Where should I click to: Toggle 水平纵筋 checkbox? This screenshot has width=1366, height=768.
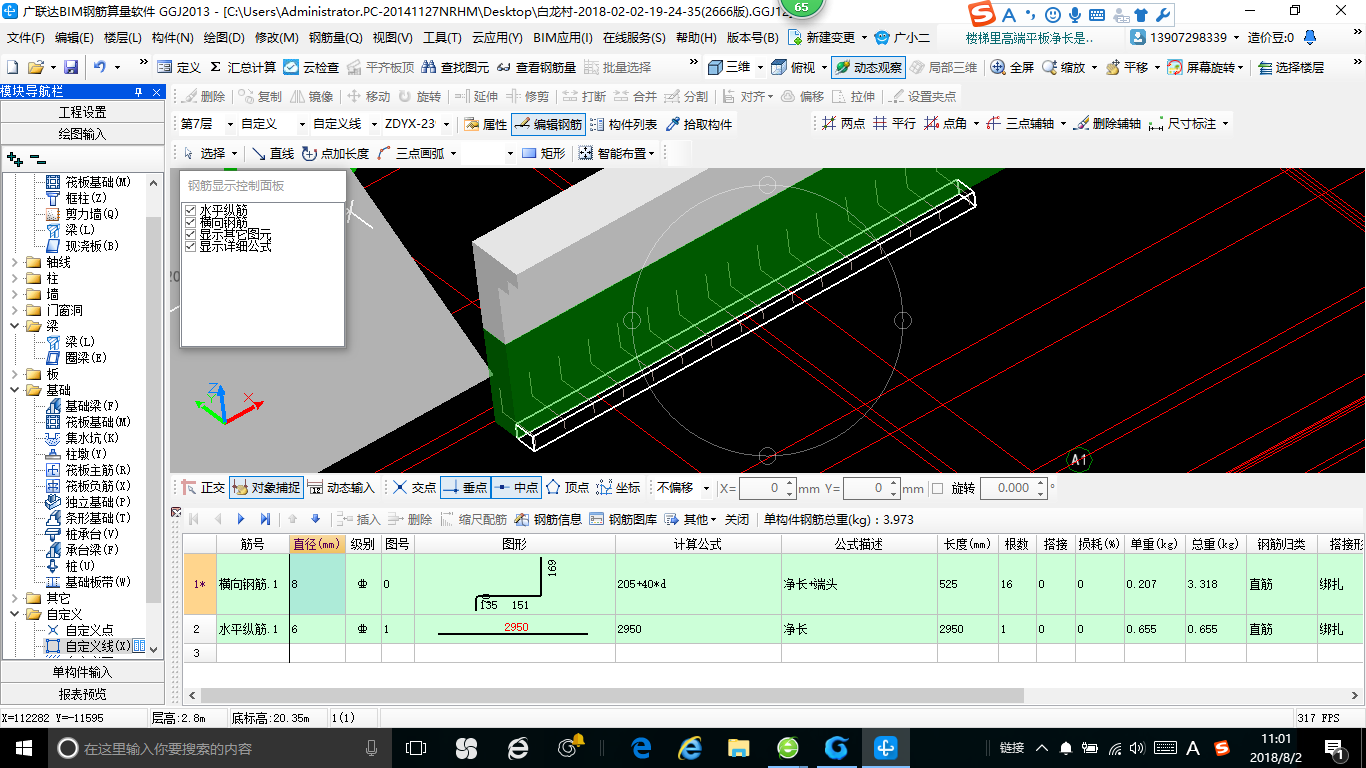pyautogui.click(x=190, y=211)
